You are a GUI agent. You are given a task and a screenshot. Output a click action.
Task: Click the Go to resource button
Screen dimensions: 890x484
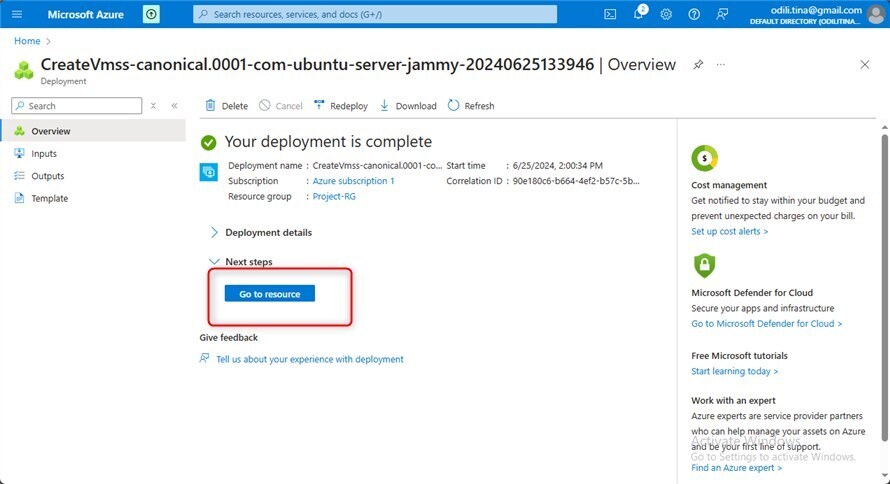click(x=270, y=294)
